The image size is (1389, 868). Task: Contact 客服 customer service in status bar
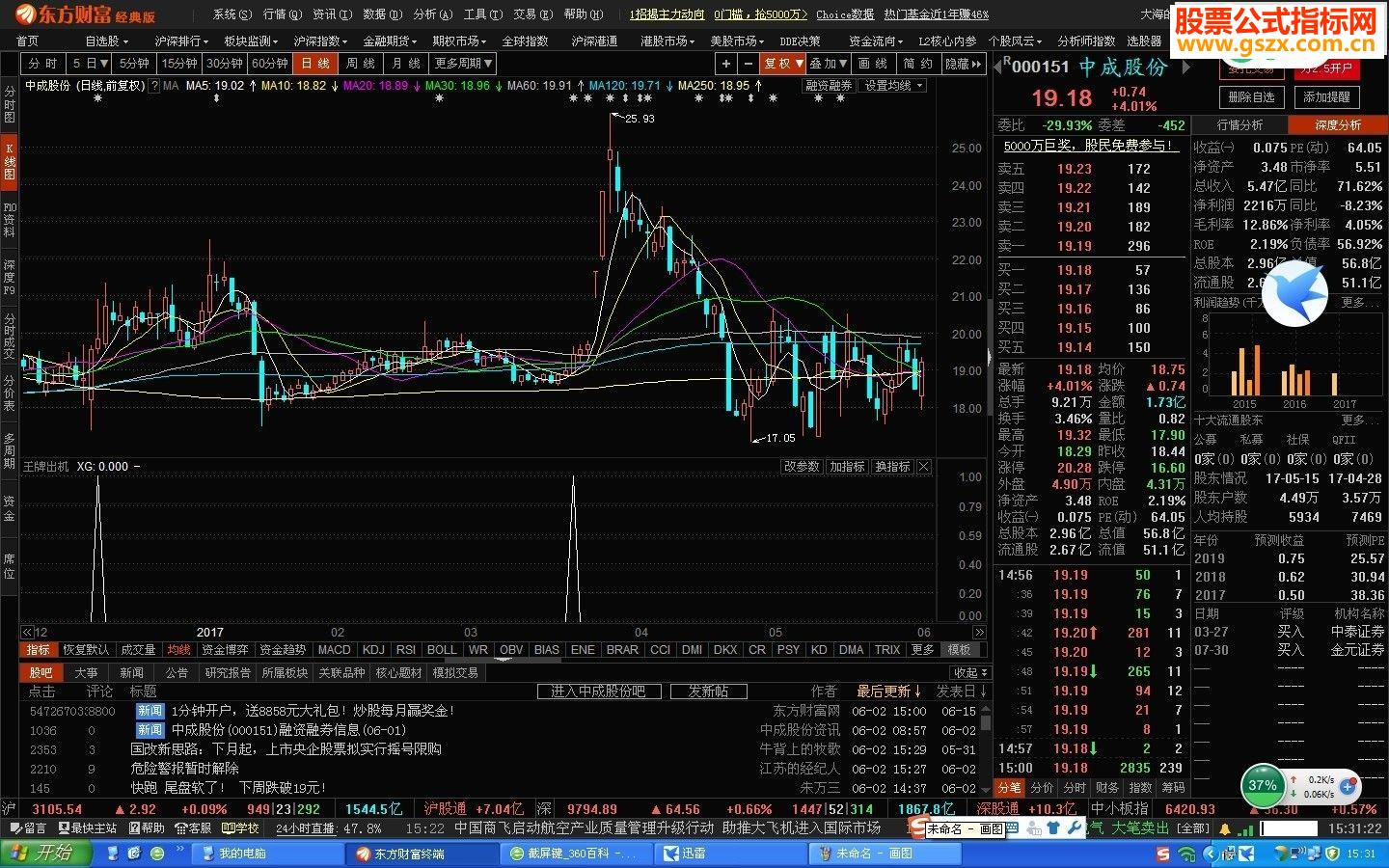[x=193, y=828]
